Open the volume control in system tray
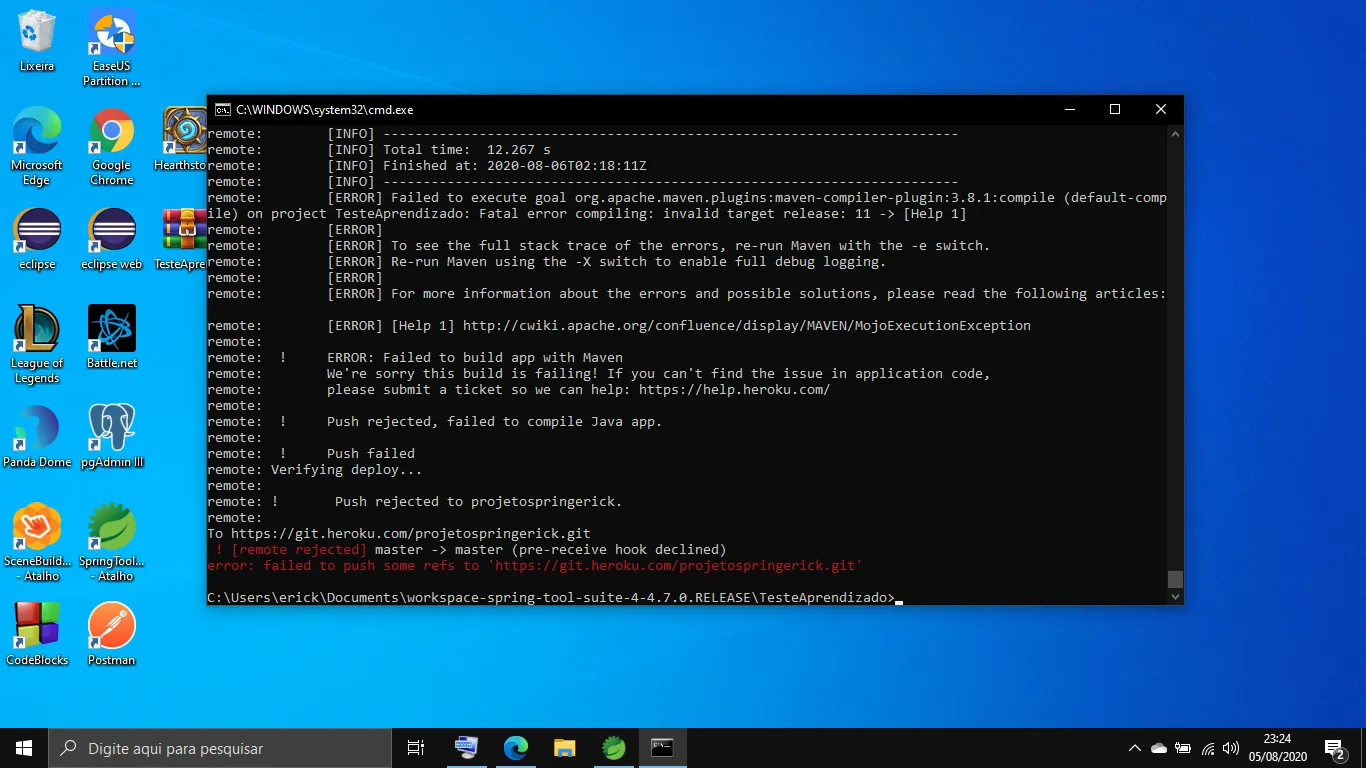This screenshot has width=1366, height=768. (1231, 748)
